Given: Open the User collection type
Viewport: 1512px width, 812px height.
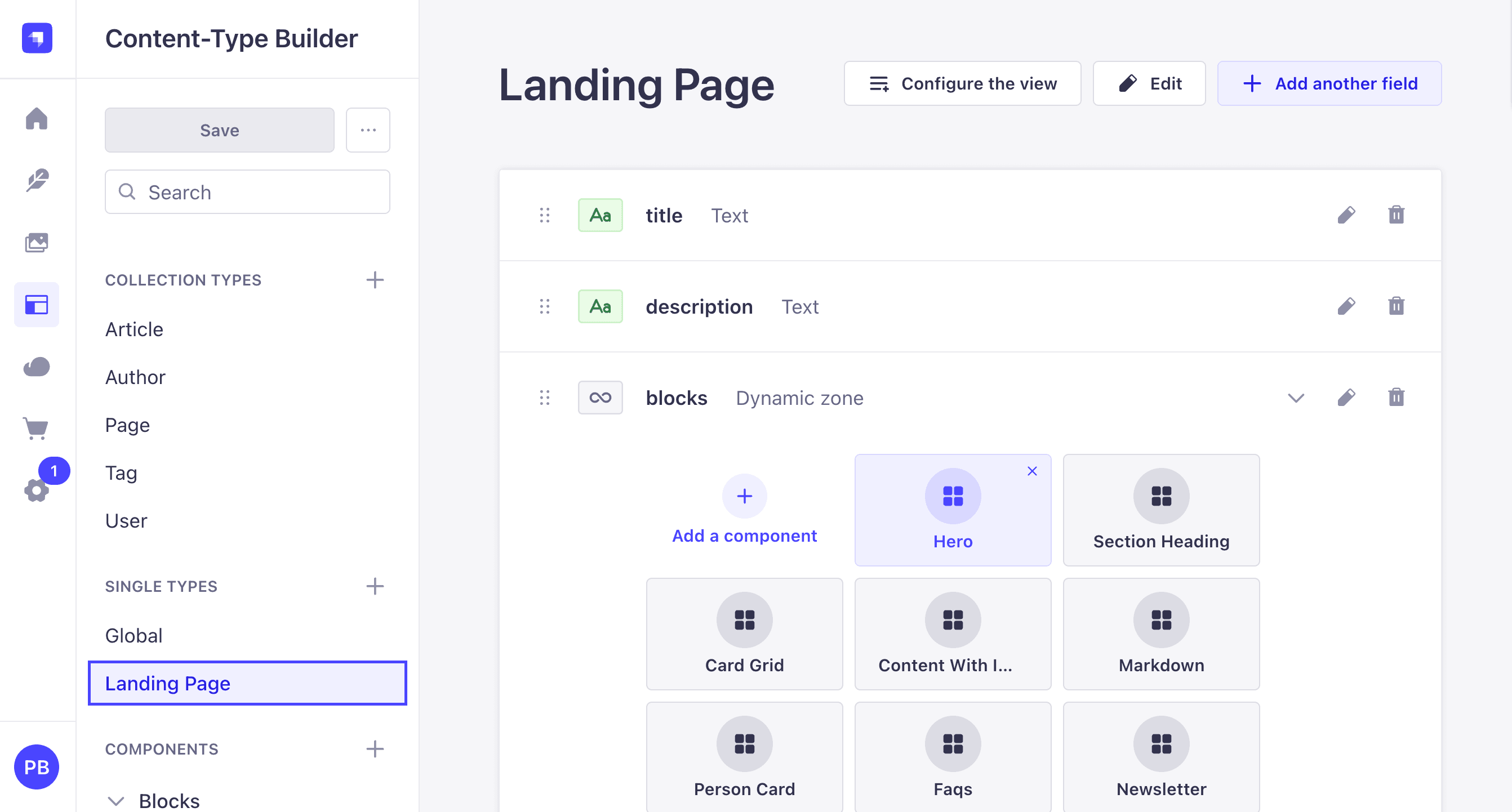Looking at the screenshot, I should pyautogui.click(x=126, y=521).
